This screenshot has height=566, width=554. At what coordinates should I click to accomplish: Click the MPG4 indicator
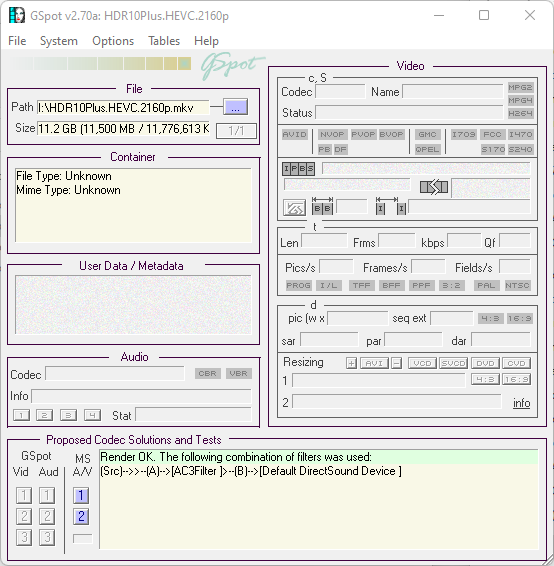pyautogui.click(x=520, y=100)
